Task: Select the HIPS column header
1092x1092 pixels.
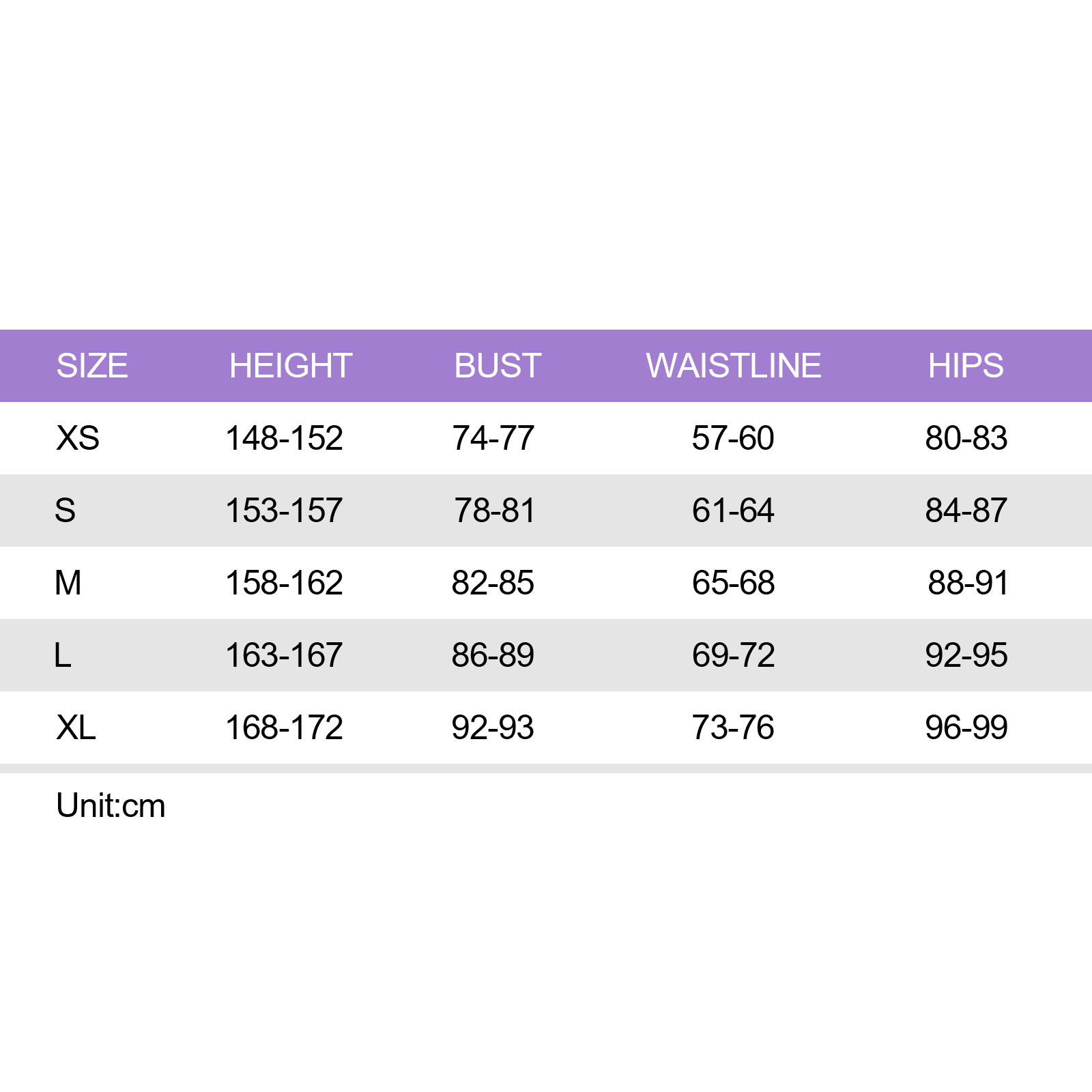Action: [966, 366]
